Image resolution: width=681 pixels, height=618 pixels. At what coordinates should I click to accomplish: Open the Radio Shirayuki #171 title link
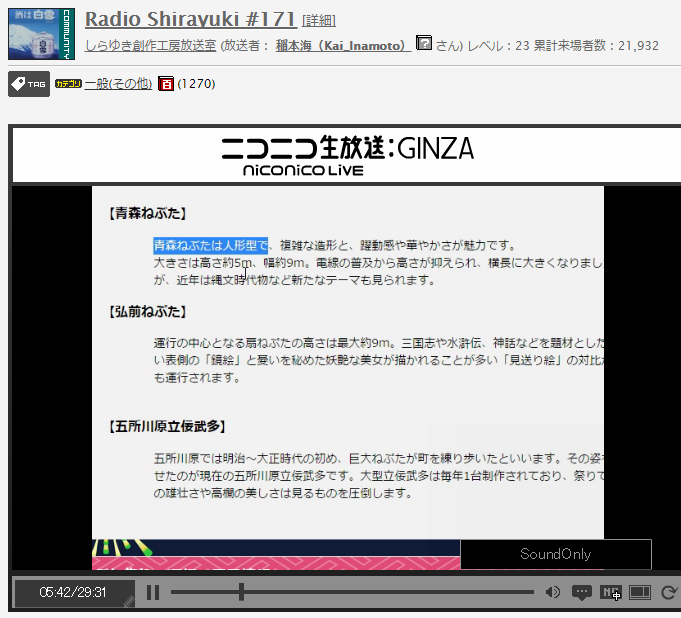click(x=191, y=19)
